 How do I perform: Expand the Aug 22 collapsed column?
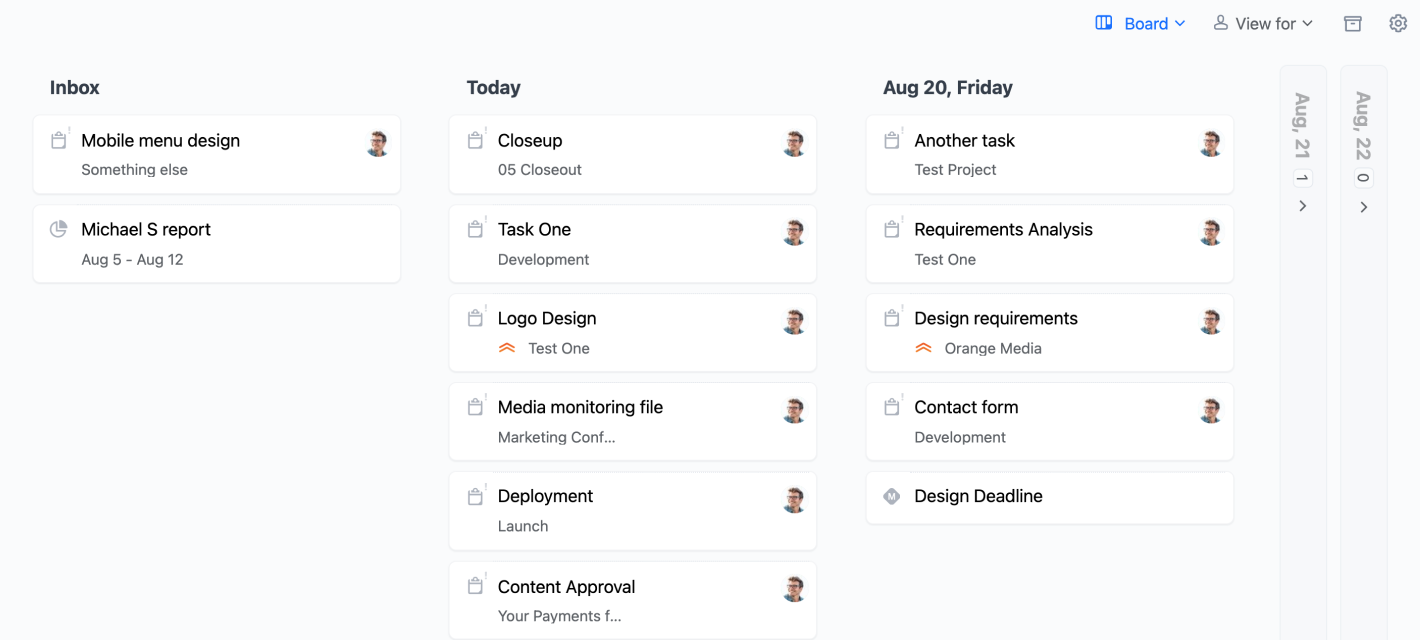1363,207
